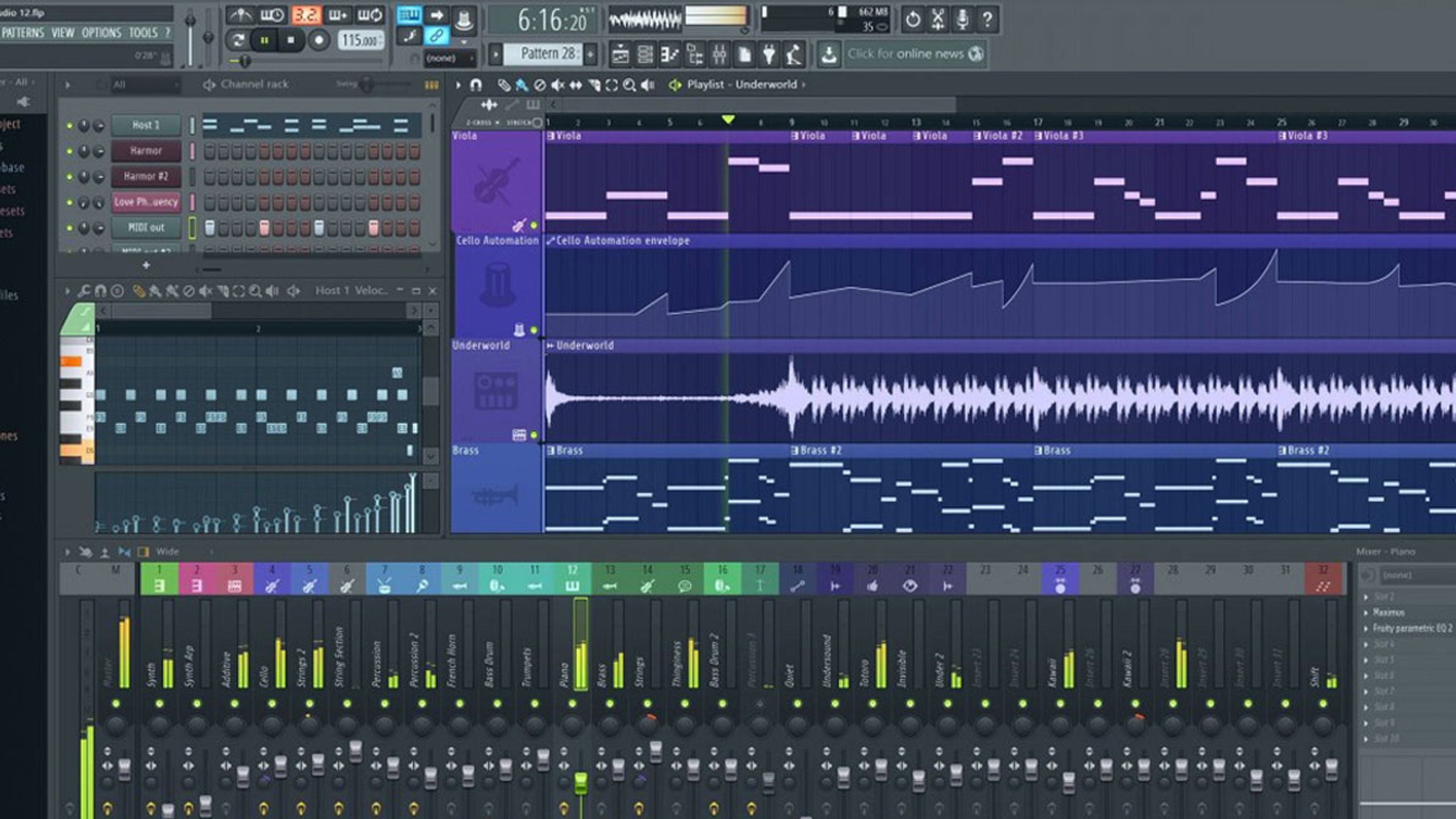Toggle the mute light on MIDI out channel
The width and height of the screenshot is (1456, 819).
coord(69,228)
